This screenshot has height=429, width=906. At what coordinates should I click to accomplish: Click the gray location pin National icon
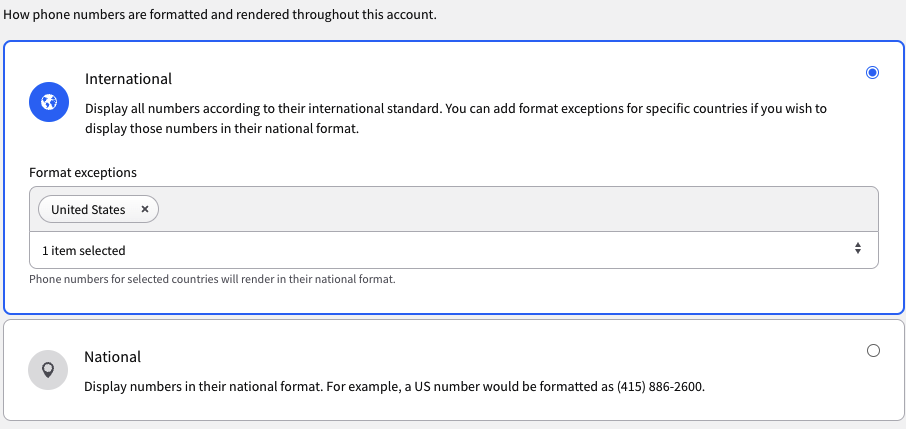48,370
